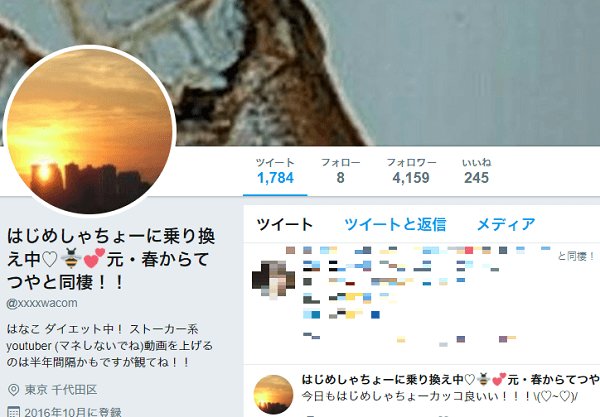
Task: Click the small sunset avatar in second tweet
Action: [273, 394]
